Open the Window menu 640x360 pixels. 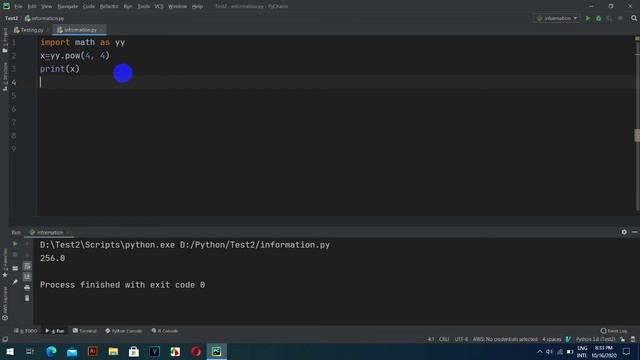[x=178, y=7]
